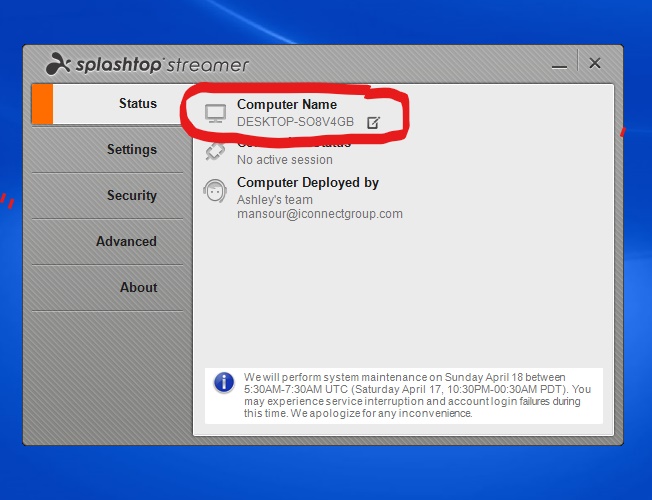Click the blue info icon in maintenance notice

click(224, 382)
